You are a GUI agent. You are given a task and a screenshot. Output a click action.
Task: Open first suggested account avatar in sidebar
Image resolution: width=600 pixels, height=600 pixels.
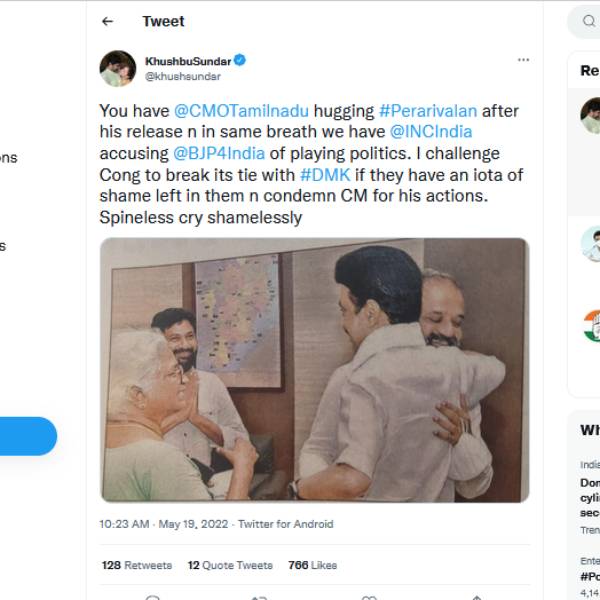click(x=591, y=116)
